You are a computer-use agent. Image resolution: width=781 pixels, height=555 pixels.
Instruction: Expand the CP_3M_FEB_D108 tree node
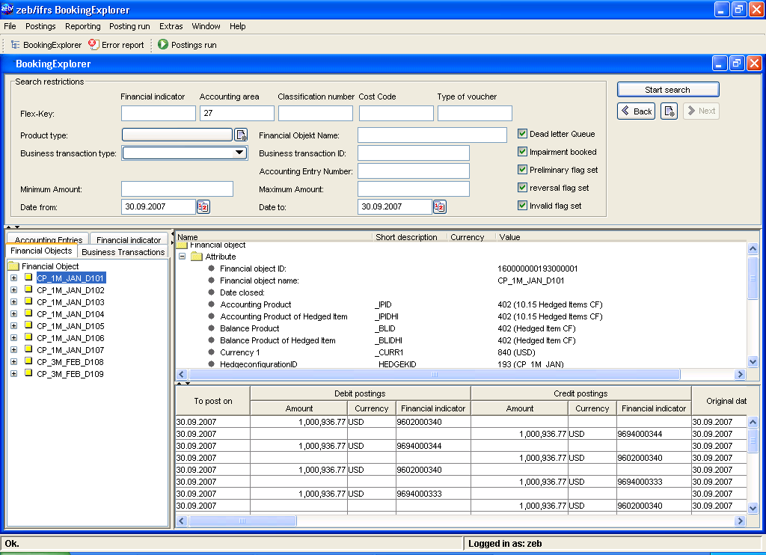point(14,362)
